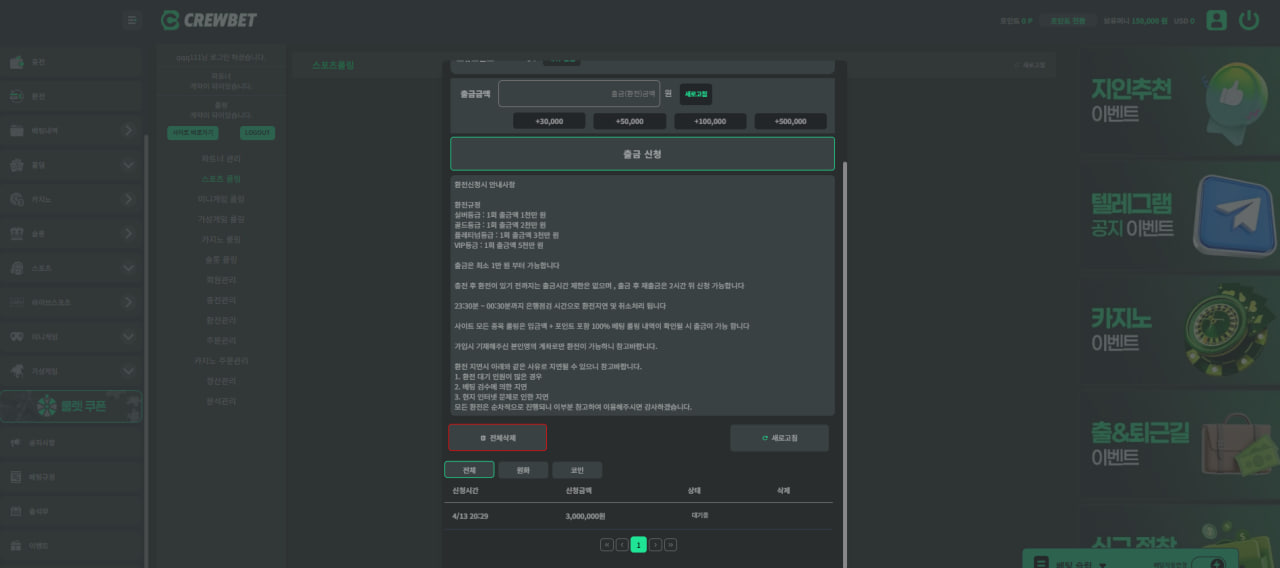
Task: Expand the 미니게임 sidebar menu chevron
Action: (129, 337)
